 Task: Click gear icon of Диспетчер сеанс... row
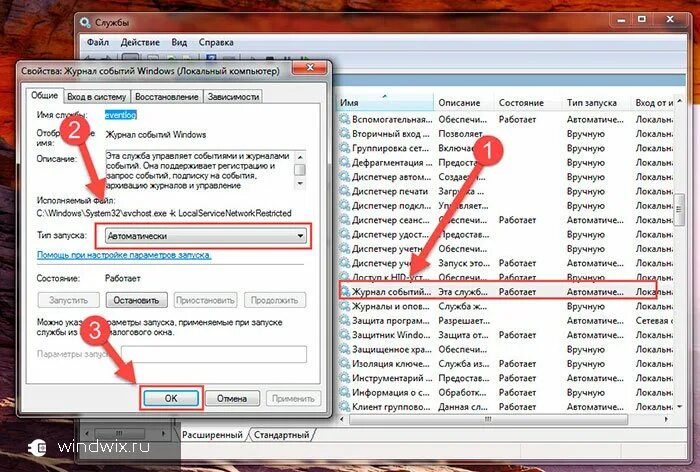344,220
